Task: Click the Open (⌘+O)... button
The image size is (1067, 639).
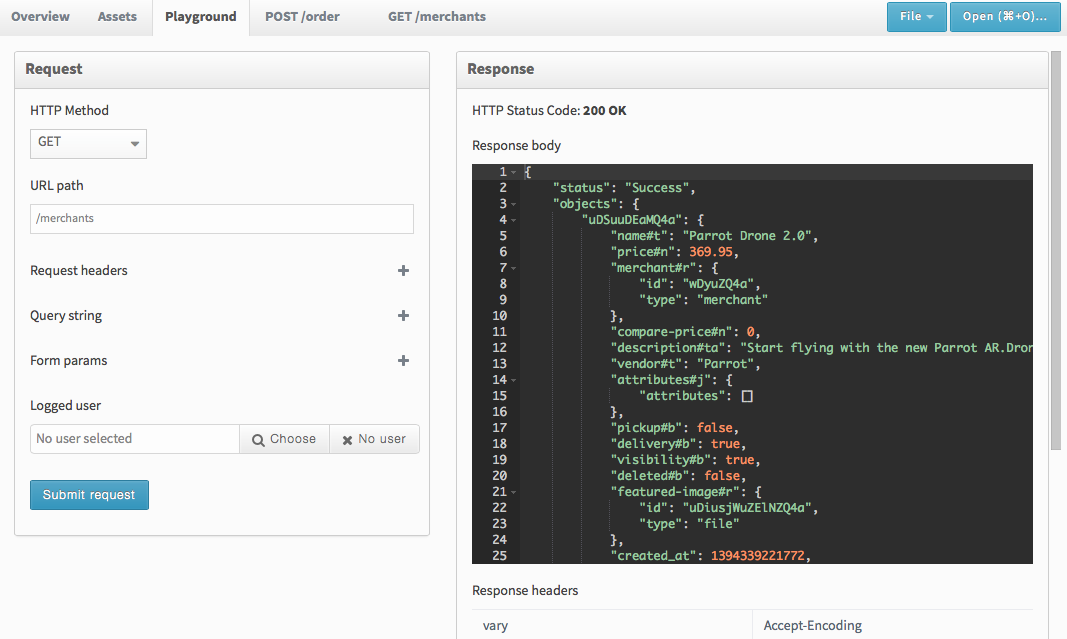Action: (1005, 17)
